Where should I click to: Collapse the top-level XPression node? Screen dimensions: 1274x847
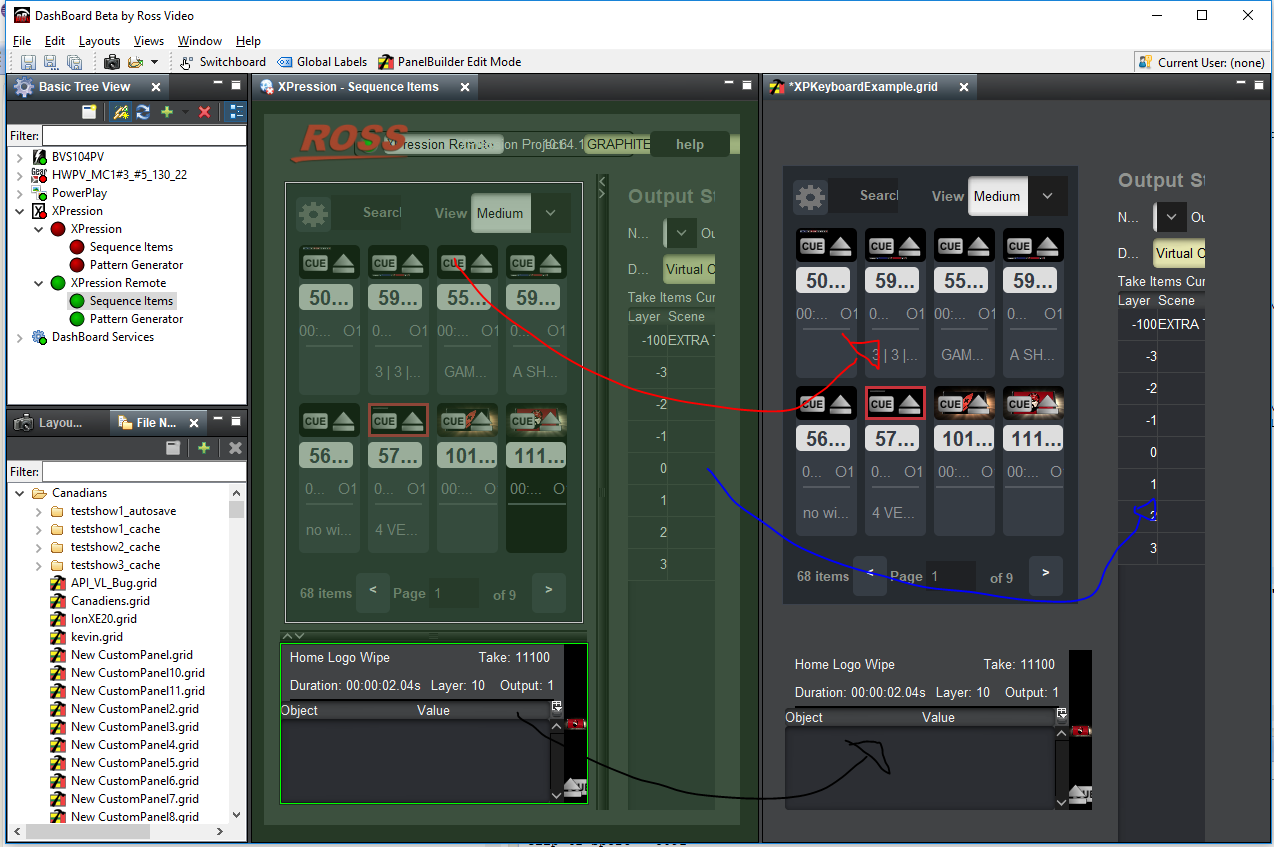(x=20, y=211)
